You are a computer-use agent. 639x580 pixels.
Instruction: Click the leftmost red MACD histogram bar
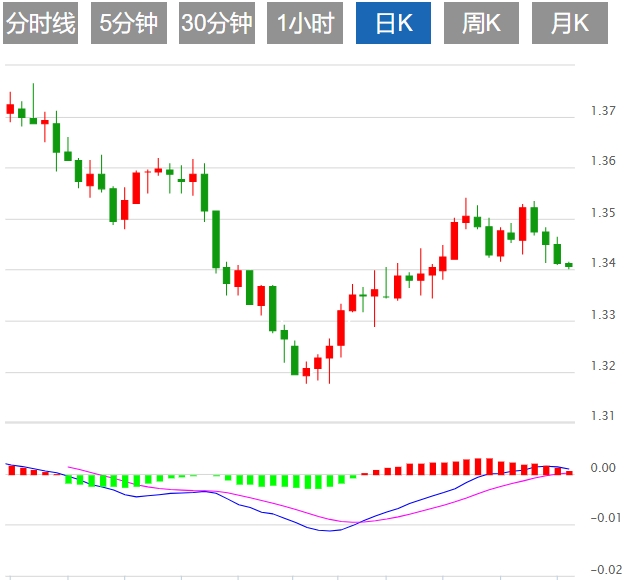(x=10, y=469)
